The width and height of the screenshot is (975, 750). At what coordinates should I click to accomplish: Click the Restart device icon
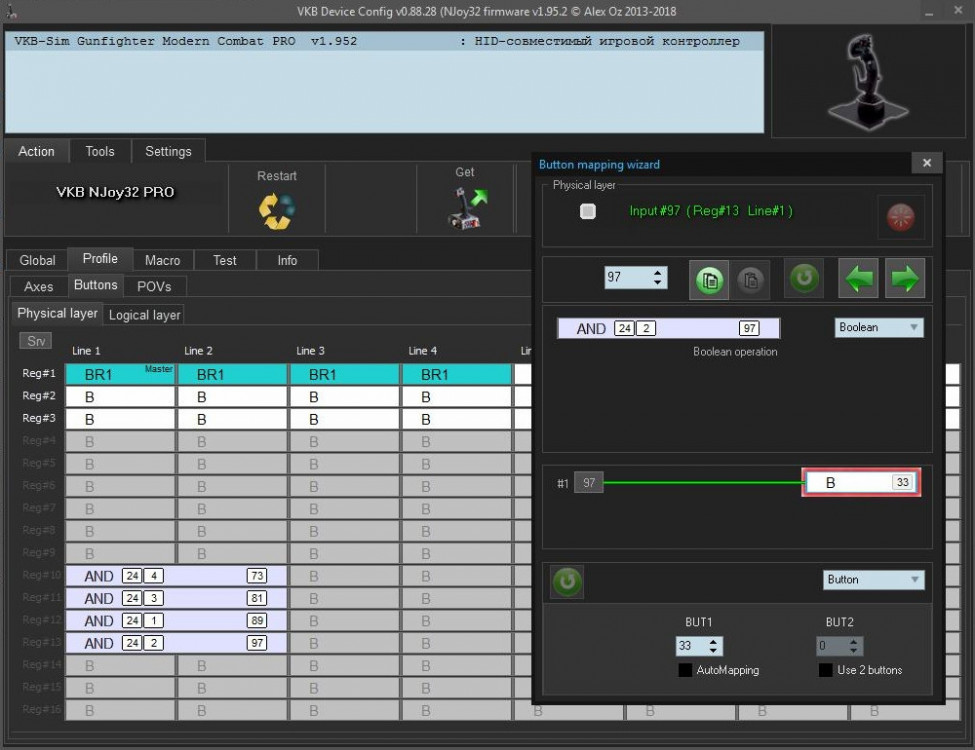pos(277,211)
